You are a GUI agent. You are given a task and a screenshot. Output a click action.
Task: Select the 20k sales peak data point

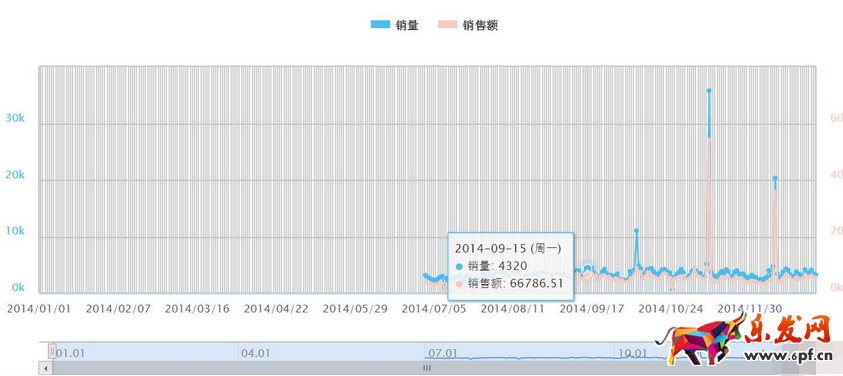(775, 178)
